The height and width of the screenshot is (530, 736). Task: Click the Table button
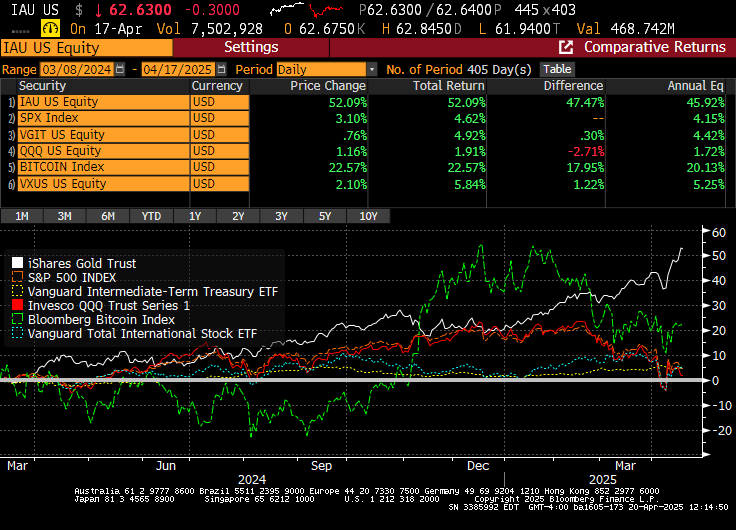pyautogui.click(x=557, y=69)
